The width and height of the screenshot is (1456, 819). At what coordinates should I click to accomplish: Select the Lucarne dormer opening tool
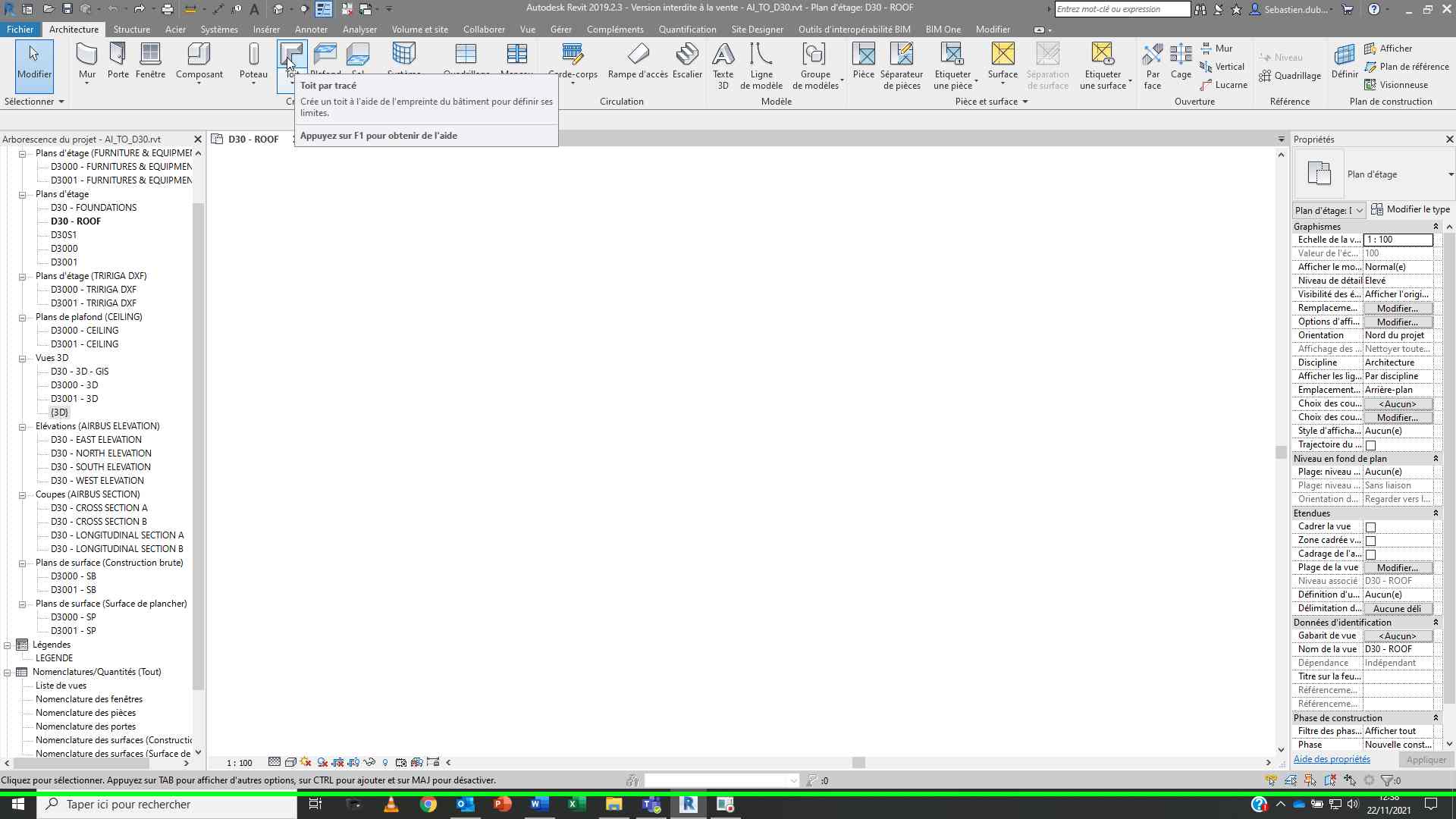pos(1223,85)
